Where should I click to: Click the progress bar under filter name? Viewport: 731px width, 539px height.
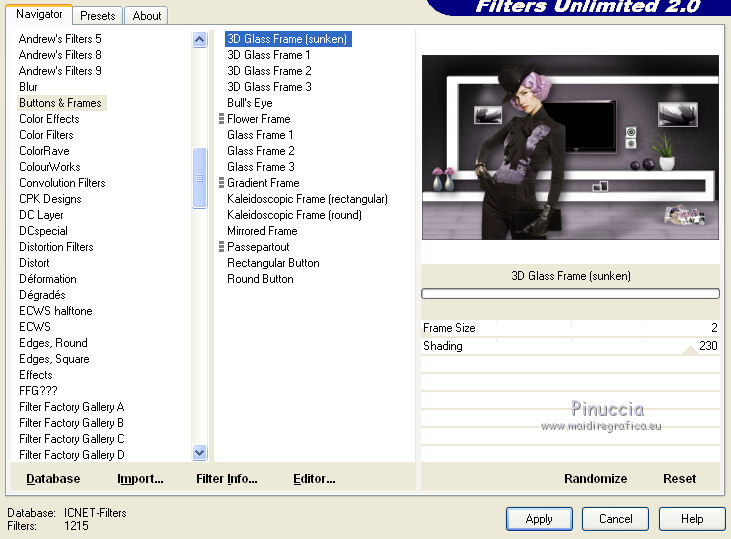(570, 293)
